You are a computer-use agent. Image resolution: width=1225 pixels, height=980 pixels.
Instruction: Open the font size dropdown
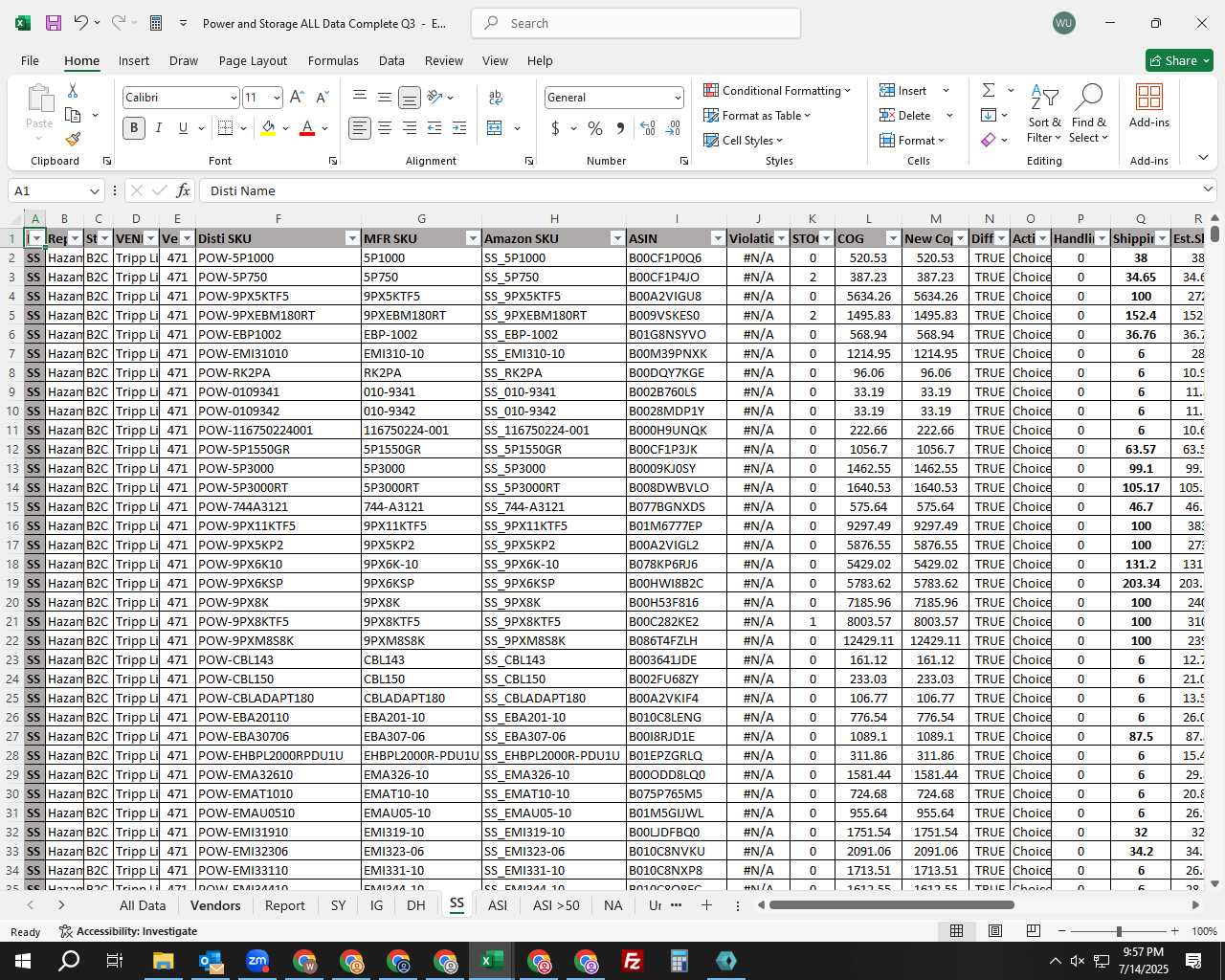point(277,98)
